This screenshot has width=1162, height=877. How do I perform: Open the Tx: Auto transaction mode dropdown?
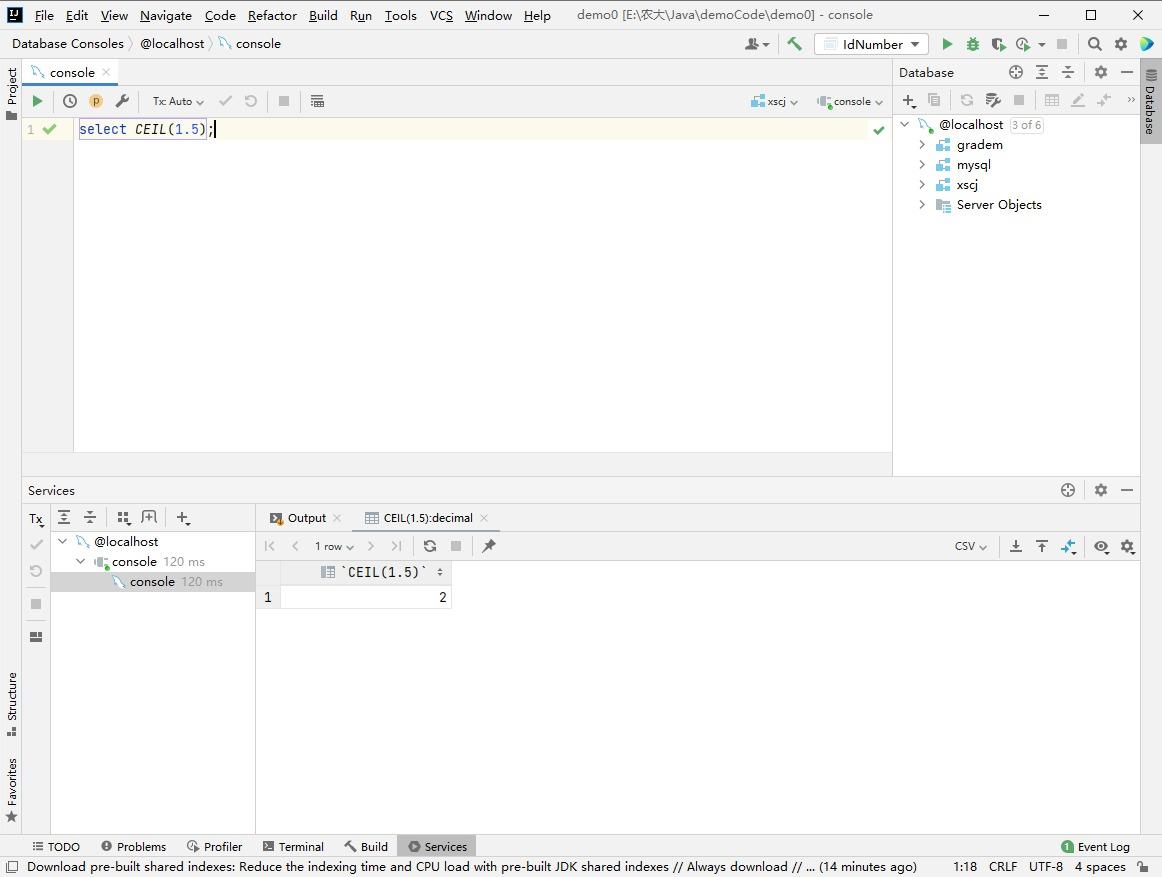pyautogui.click(x=178, y=101)
